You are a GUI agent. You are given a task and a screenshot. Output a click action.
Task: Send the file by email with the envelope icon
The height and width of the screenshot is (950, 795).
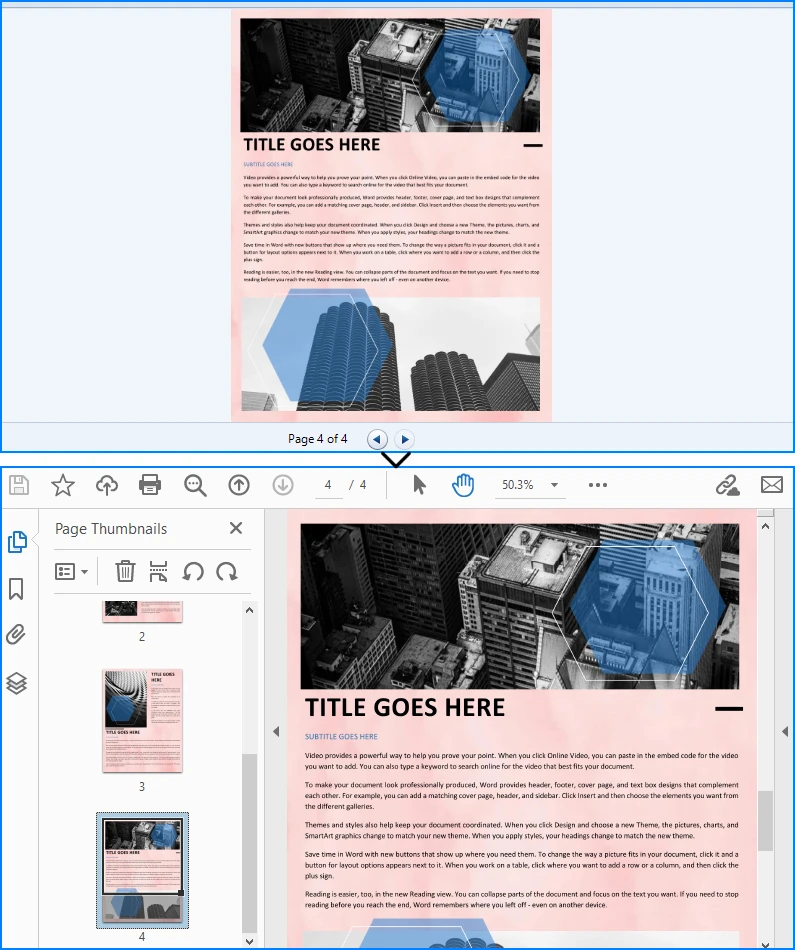click(771, 485)
